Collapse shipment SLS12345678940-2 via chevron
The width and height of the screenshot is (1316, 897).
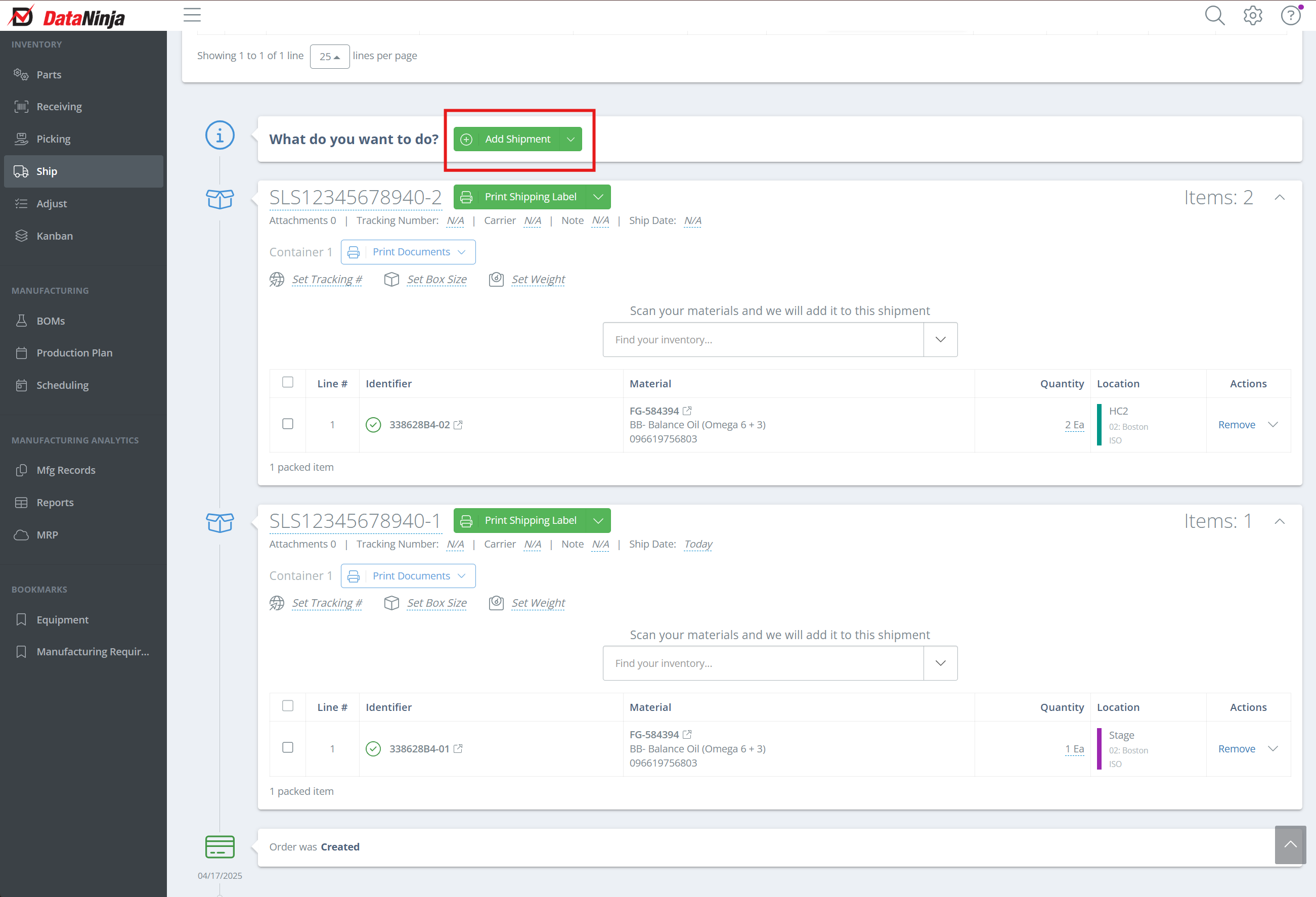(x=1280, y=198)
